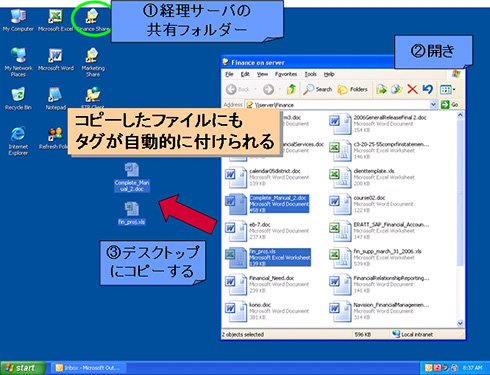Open the Finance Share desktop icon
The image size is (490, 375).
(x=93, y=20)
